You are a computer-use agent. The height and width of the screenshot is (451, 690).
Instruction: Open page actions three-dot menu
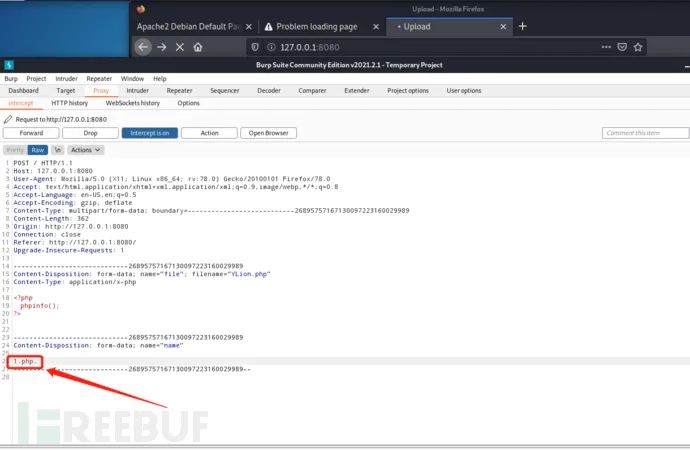tap(606, 47)
